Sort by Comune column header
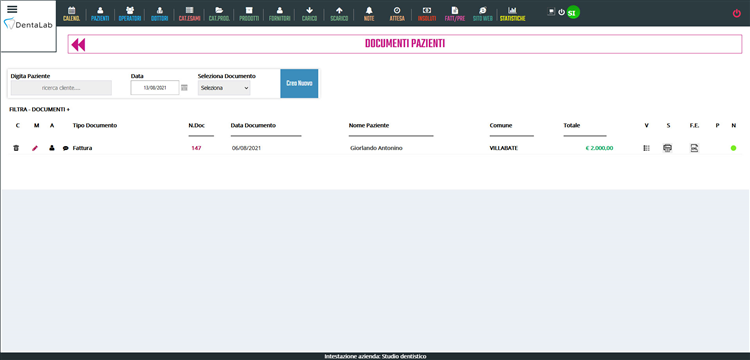The height and width of the screenshot is (360, 750). click(x=501, y=125)
